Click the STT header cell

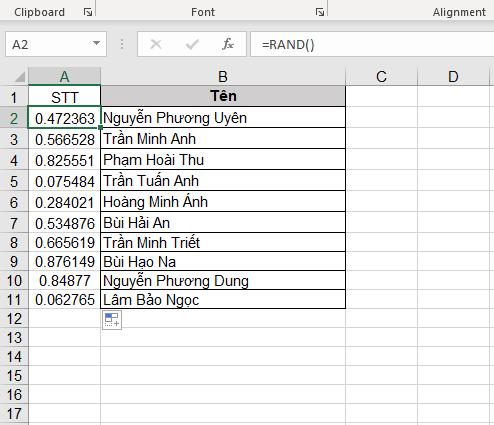(x=65, y=97)
